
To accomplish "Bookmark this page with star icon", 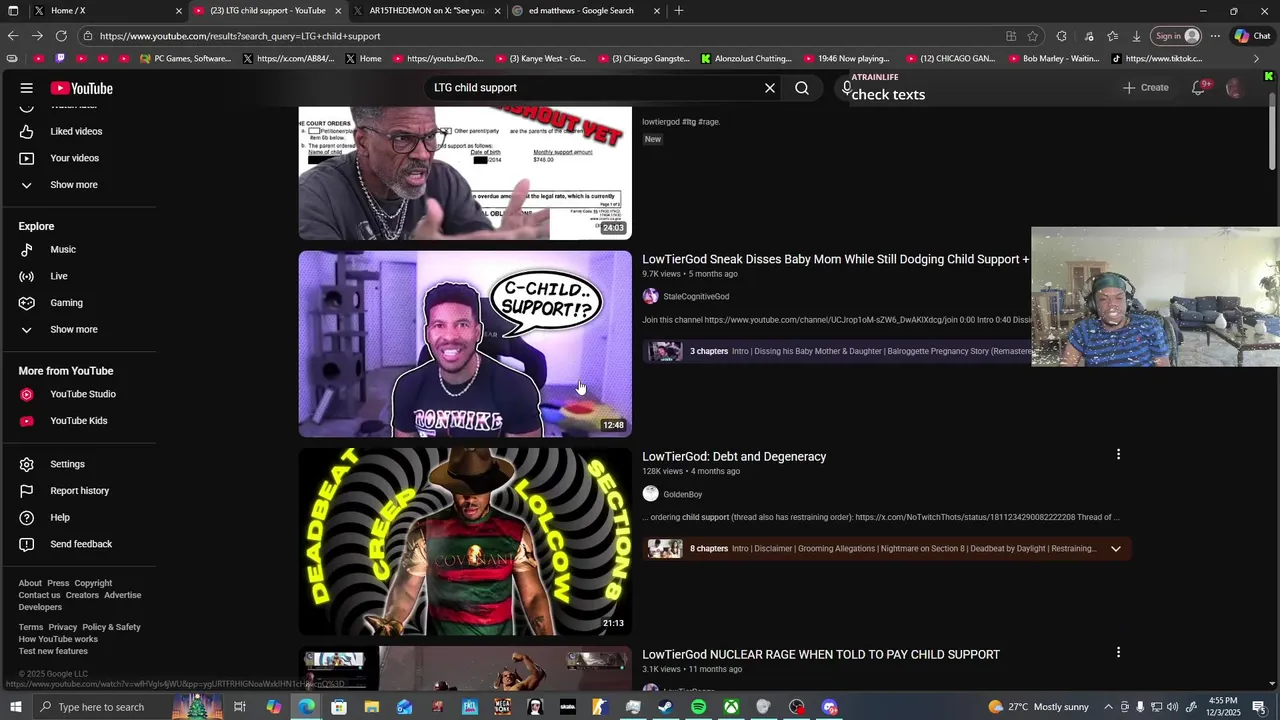I will click(x=1033, y=36).
